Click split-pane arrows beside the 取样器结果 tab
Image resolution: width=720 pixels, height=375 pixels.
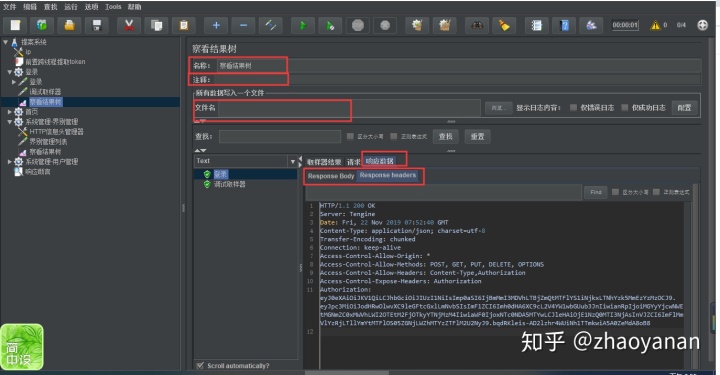point(300,161)
